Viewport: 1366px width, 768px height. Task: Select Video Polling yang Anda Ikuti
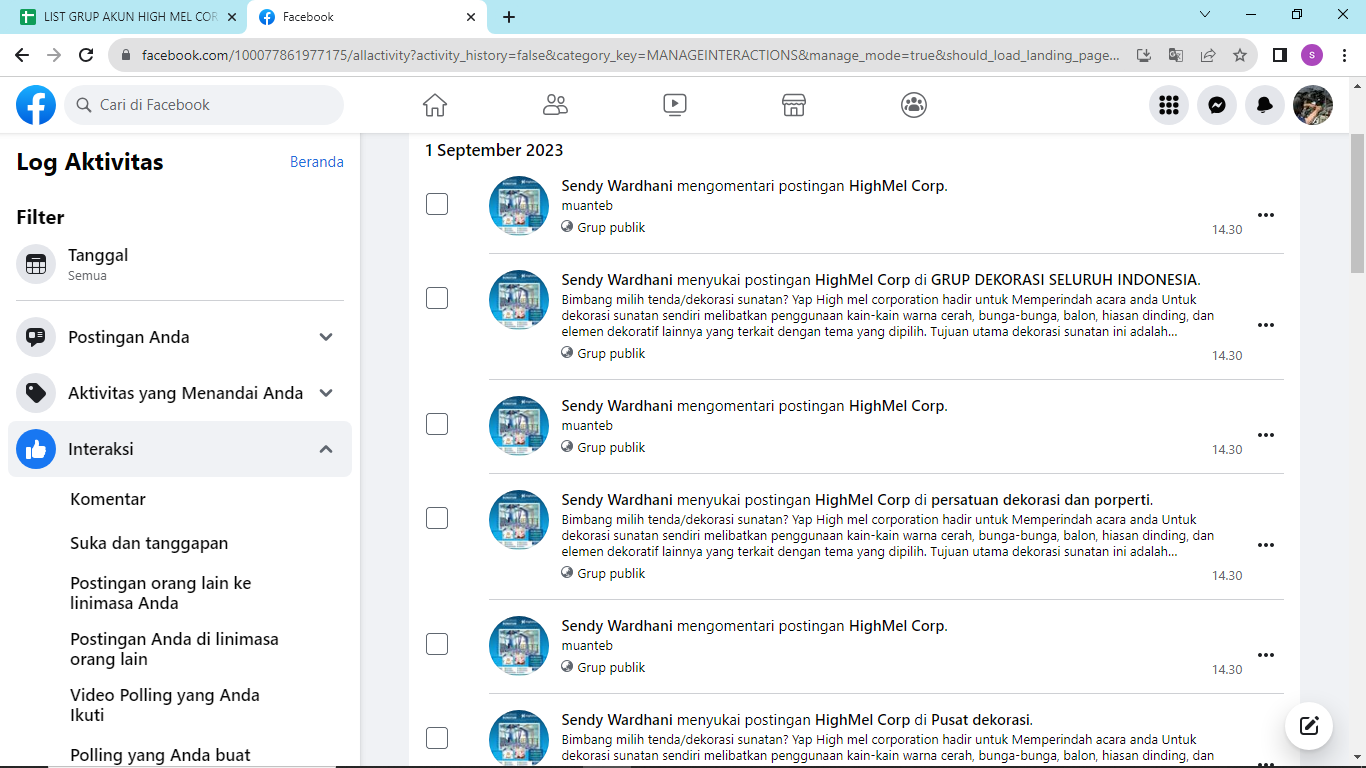tap(165, 705)
